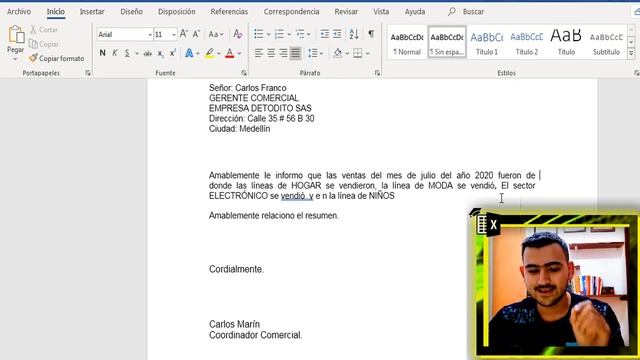Click line spacing icon
Screen dimensions: 640x360
pyautogui.click(x=313, y=53)
